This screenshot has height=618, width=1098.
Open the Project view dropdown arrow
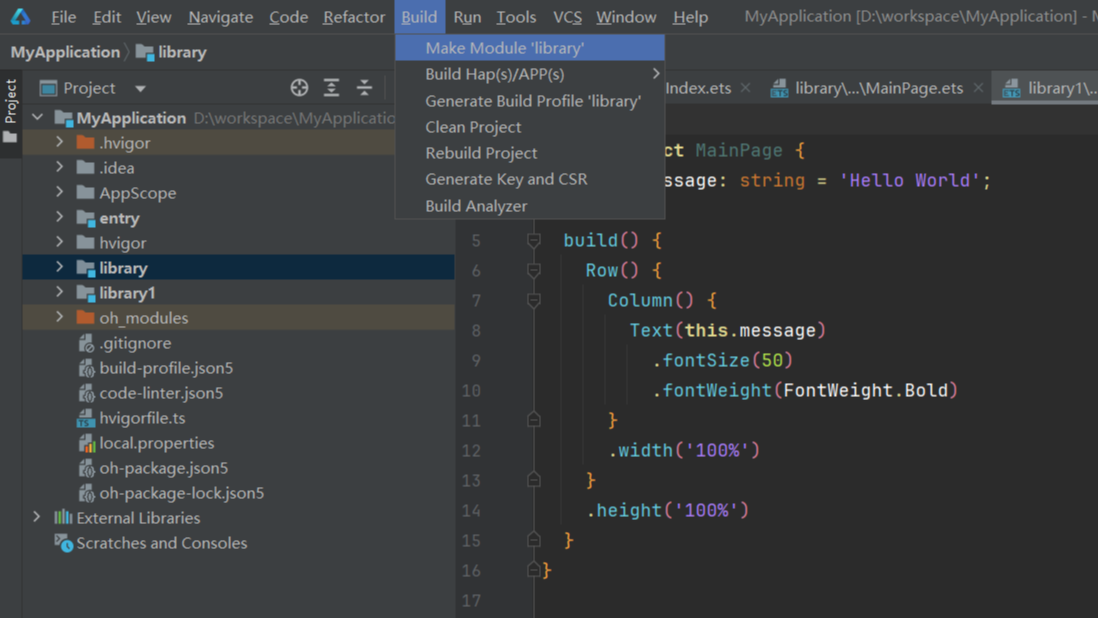pyautogui.click(x=140, y=89)
